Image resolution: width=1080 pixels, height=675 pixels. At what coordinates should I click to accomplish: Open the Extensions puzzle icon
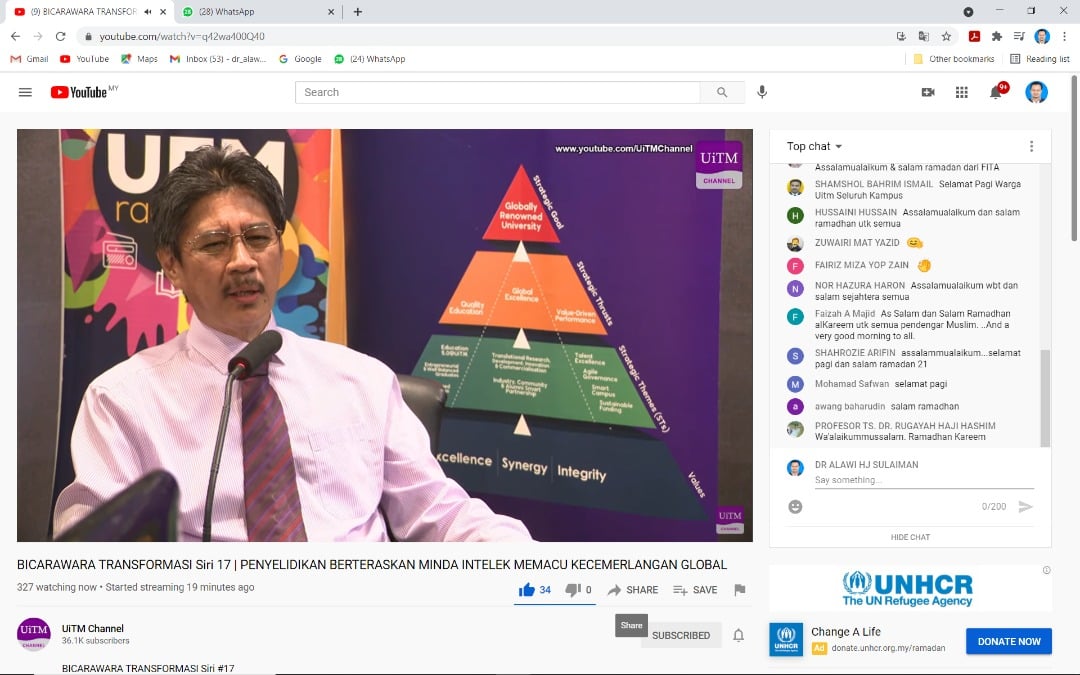click(996, 37)
